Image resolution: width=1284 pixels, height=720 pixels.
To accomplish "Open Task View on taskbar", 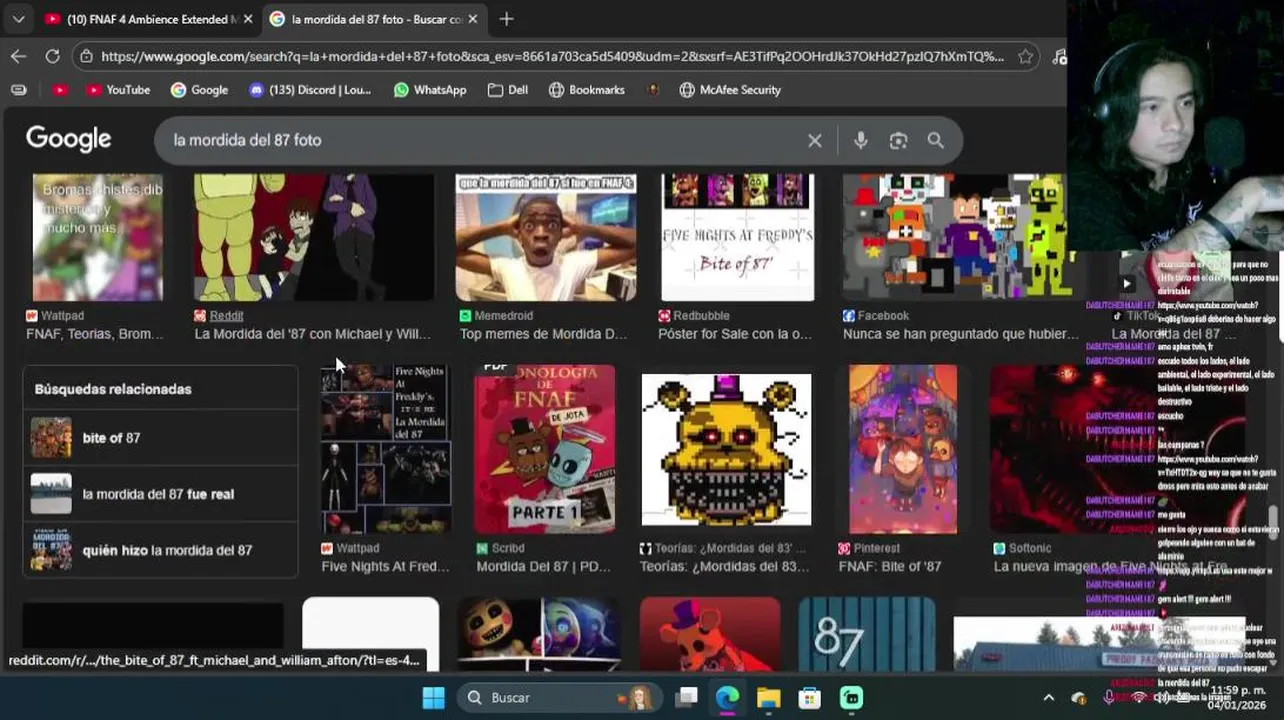I will click(686, 698).
